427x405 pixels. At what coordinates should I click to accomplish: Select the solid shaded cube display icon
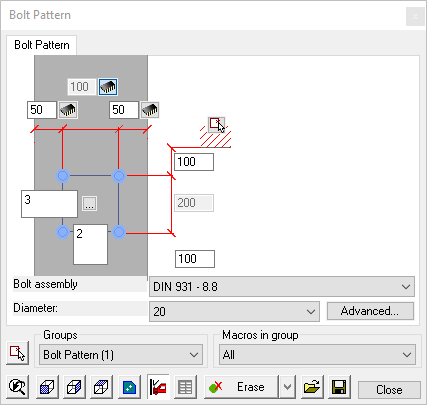(x=47, y=387)
